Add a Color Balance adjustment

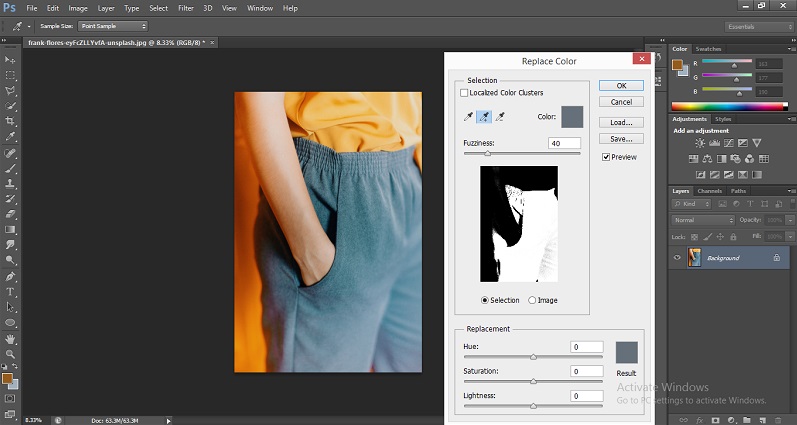pos(707,159)
